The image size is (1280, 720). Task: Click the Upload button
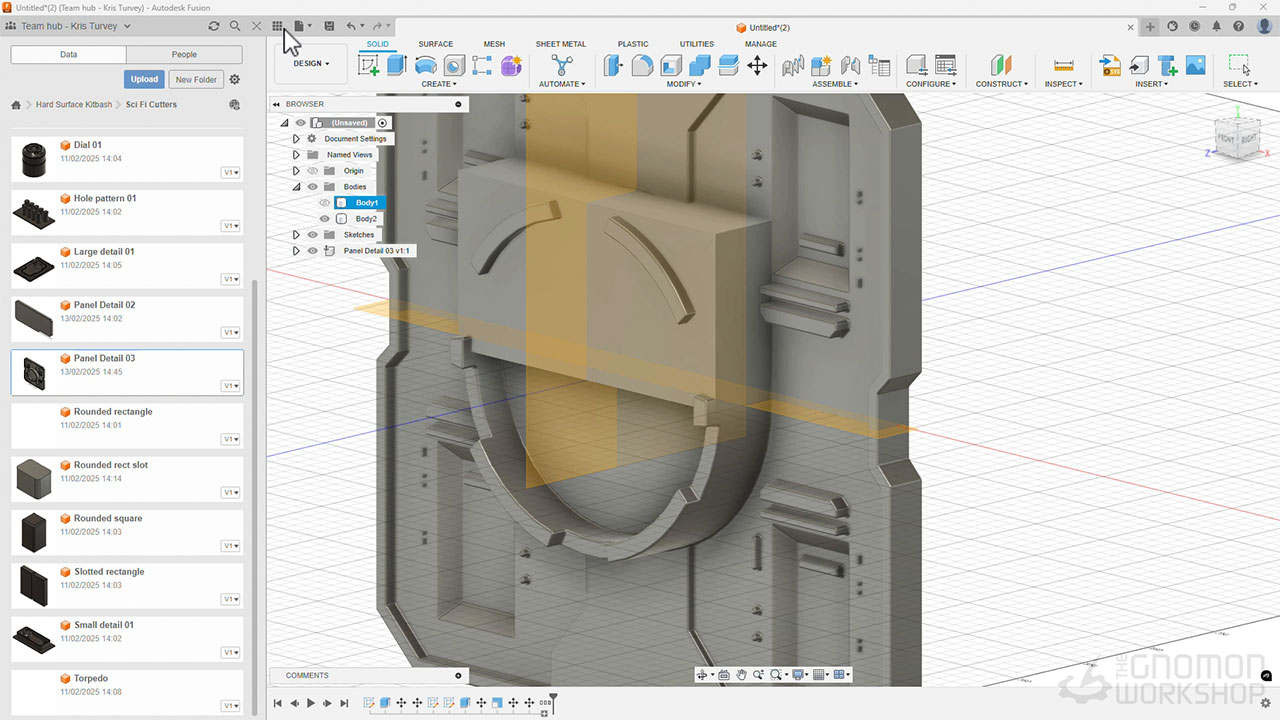coord(144,79)
